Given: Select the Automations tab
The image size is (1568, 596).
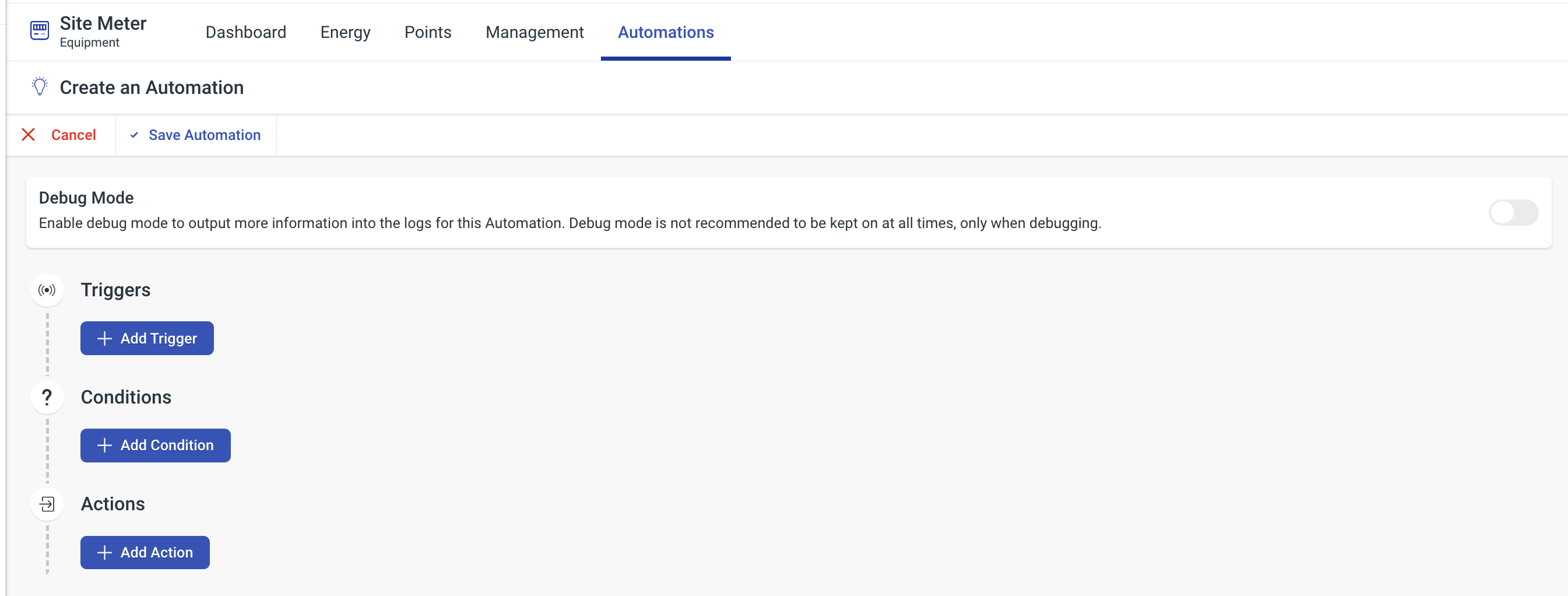Looking at the screenshot, I should click(x=665, y=32).
